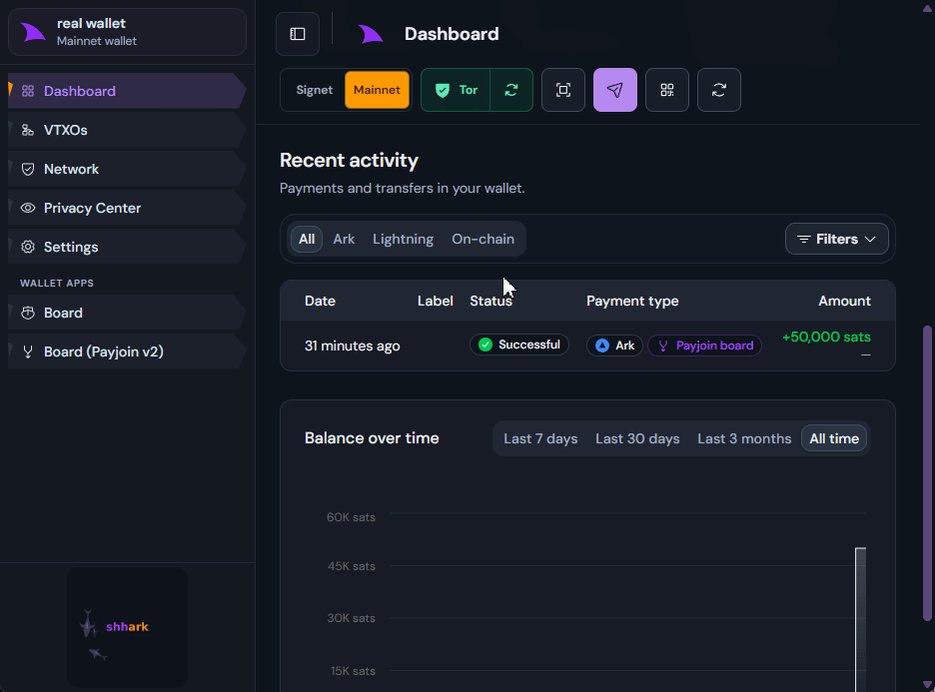Click the +50,000 sats amount
935x692 pixels.
click(826, 337)
